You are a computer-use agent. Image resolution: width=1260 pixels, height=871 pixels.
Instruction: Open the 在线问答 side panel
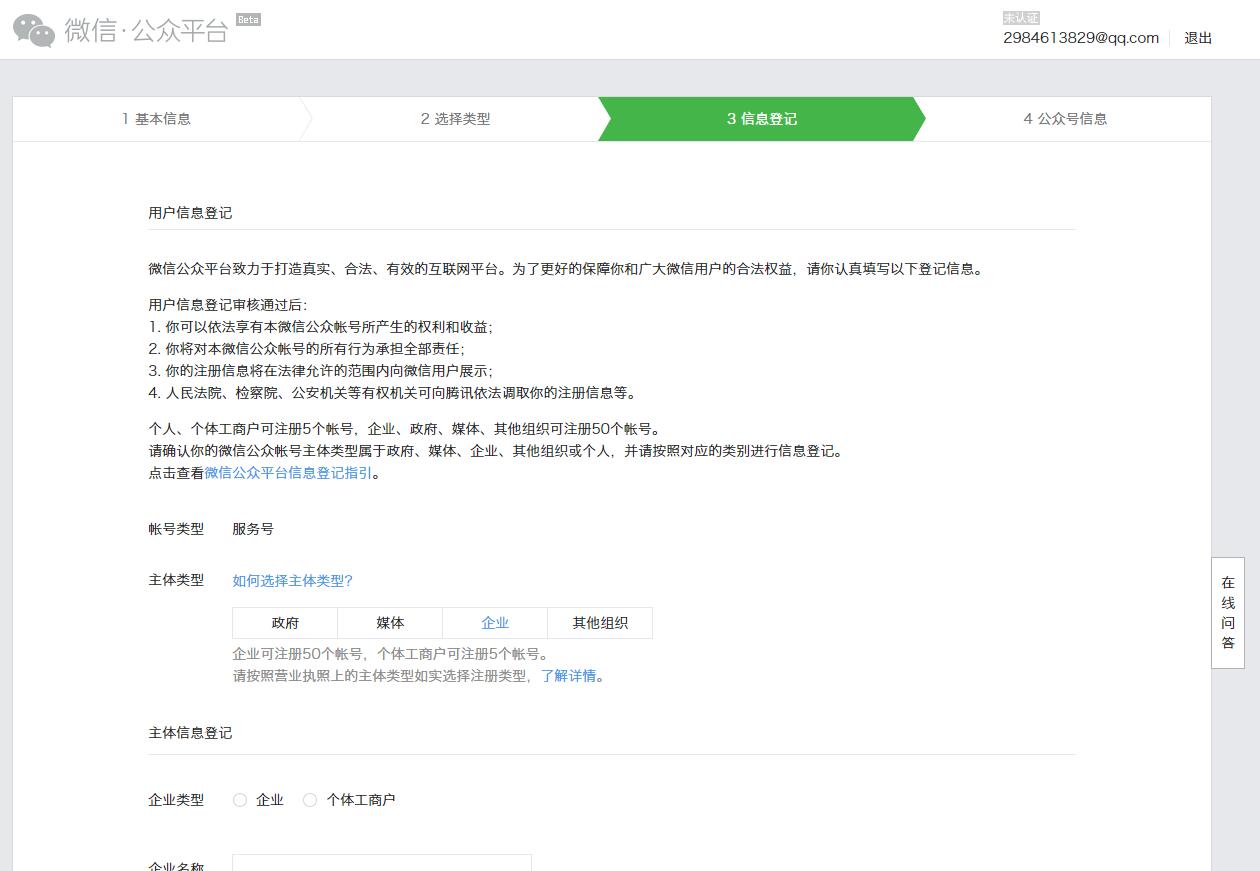tap(1228, 612)
